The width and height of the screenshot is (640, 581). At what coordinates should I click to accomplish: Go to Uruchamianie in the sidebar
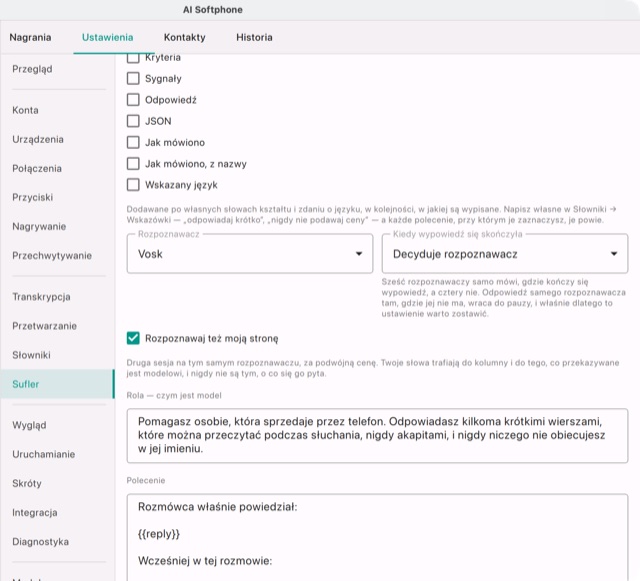pyautogui.click(x=57, y=454)
